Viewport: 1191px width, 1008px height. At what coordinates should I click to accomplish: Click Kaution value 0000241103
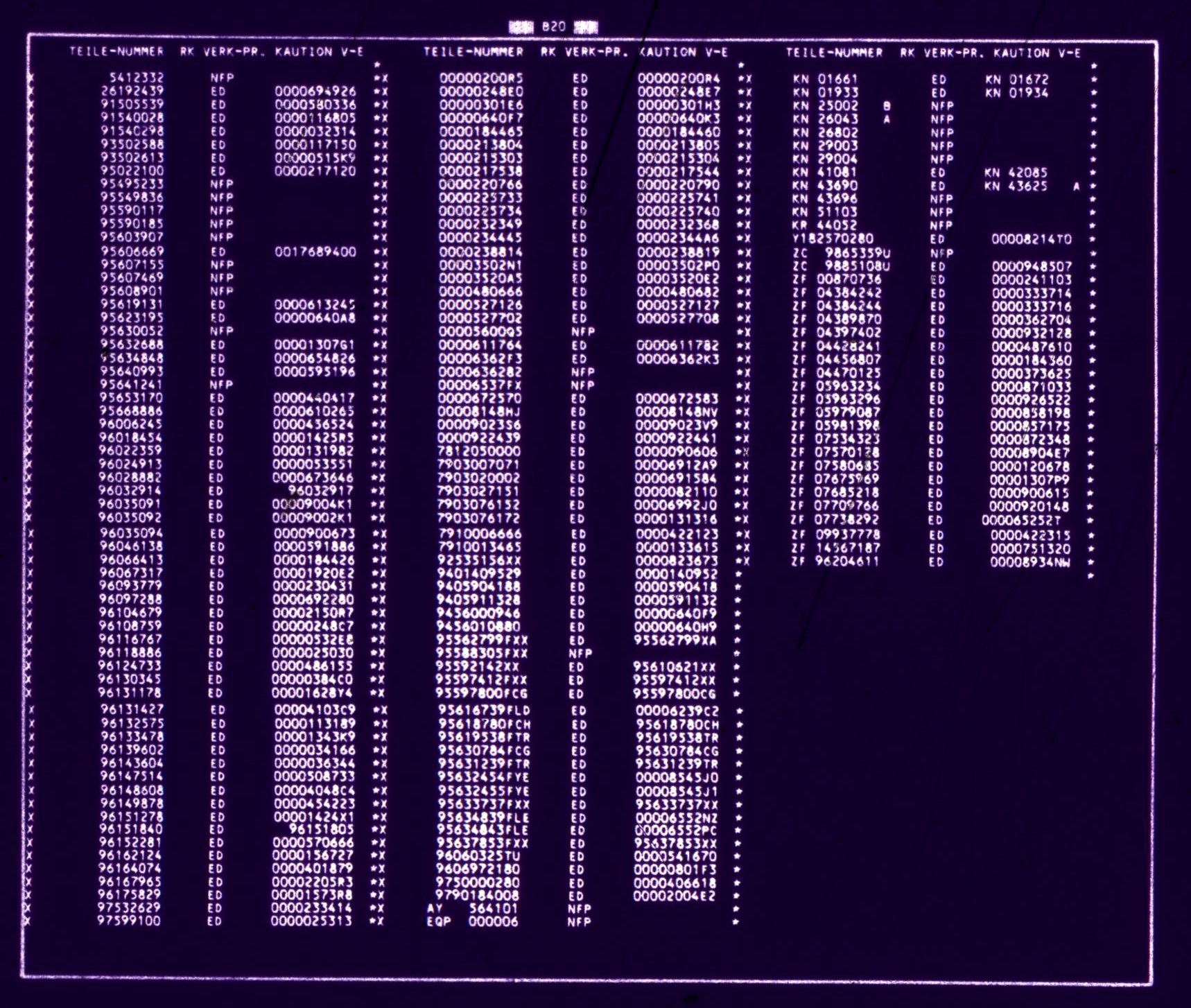click(x=1032, y=280)
